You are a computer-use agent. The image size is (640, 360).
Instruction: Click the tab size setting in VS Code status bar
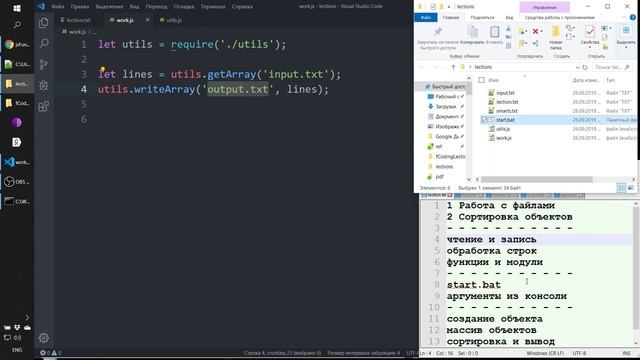click(x=363, y=353)
